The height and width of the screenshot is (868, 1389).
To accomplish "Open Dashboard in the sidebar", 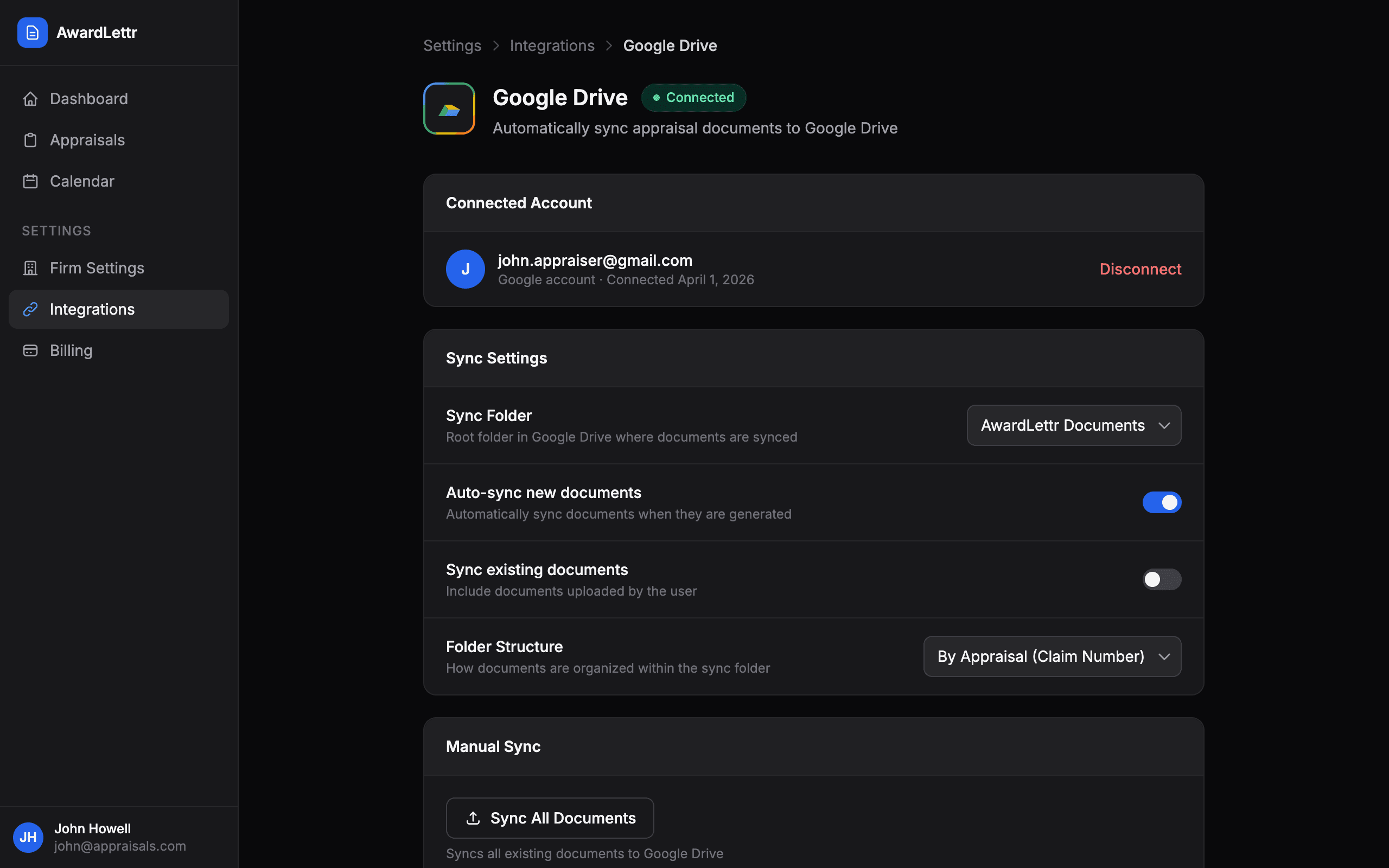I will pyautogui.click(x=119, y=99).
